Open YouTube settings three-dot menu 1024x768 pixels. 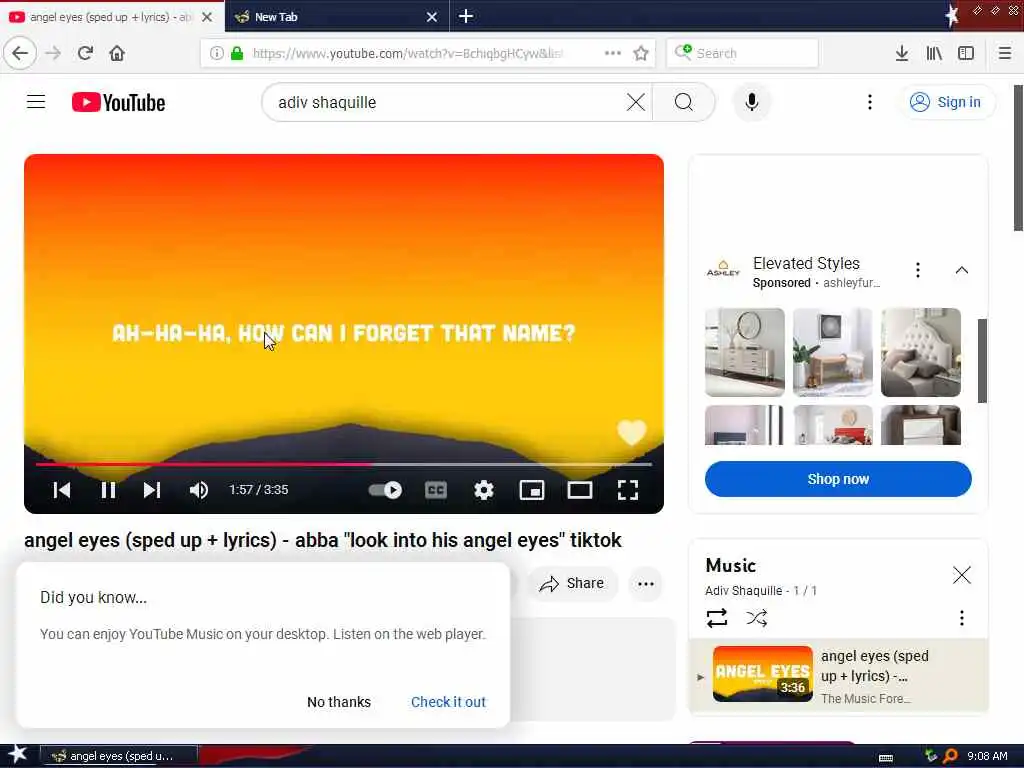(x=869, y=102)
